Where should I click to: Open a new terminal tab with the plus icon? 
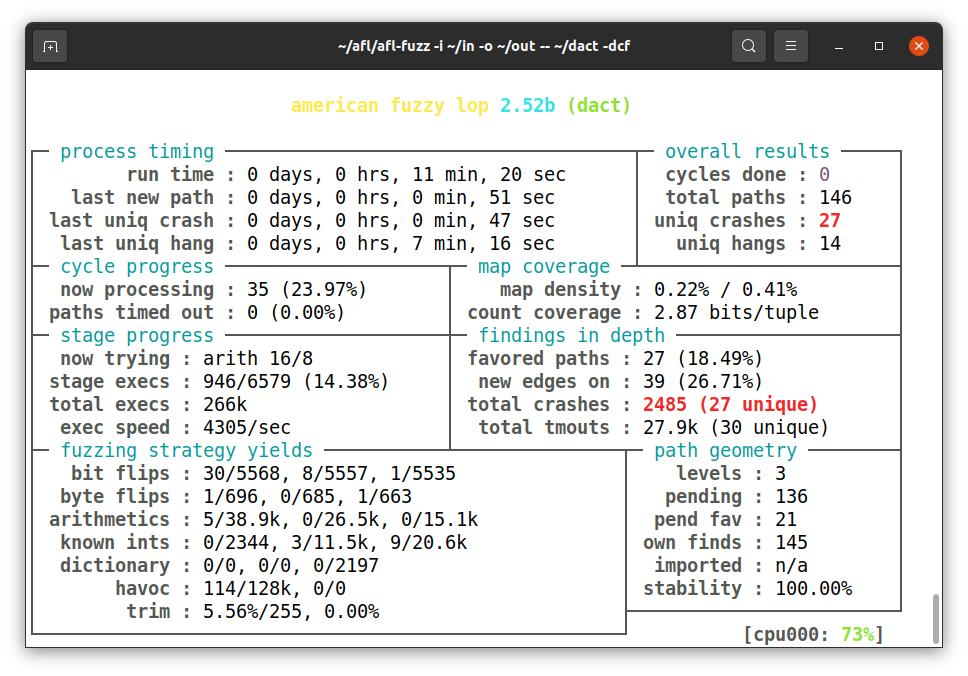pos(50,46)
